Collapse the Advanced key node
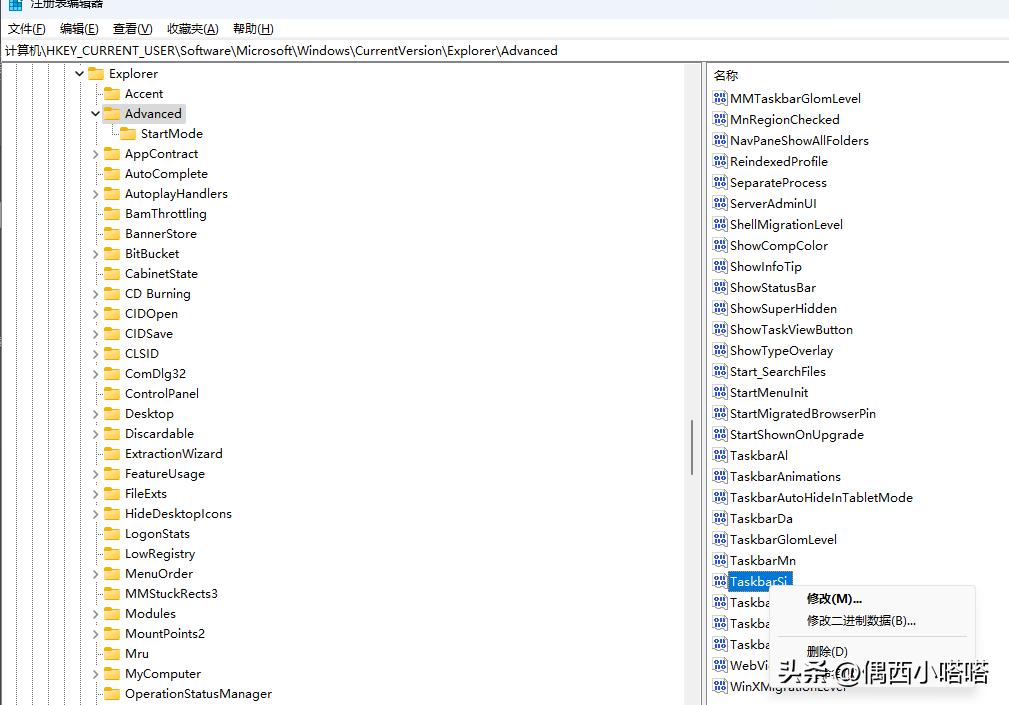1009x705 pixels. pyautogui.click(x=95, y=114)
